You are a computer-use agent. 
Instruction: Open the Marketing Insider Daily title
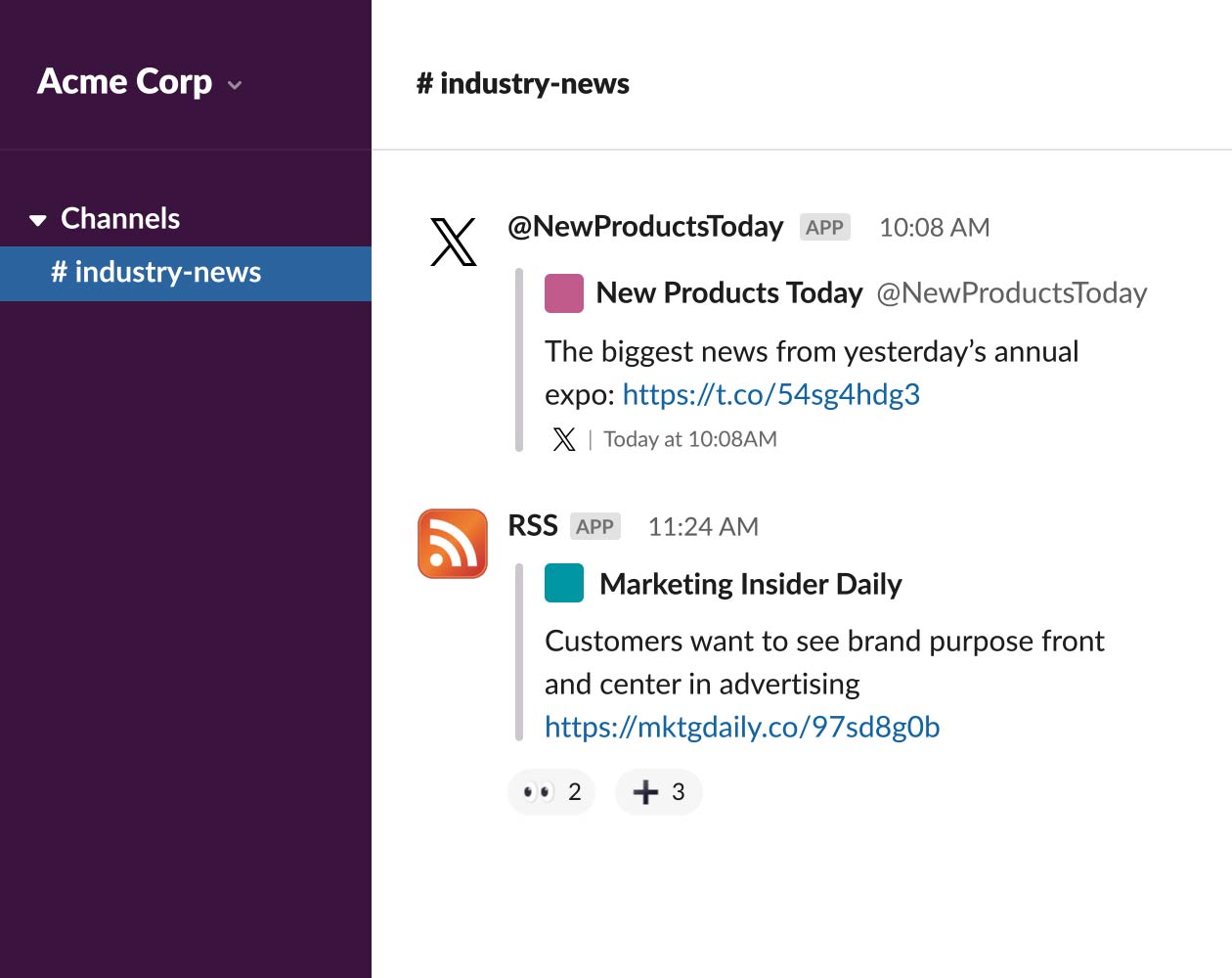click(x=751, y=584)
